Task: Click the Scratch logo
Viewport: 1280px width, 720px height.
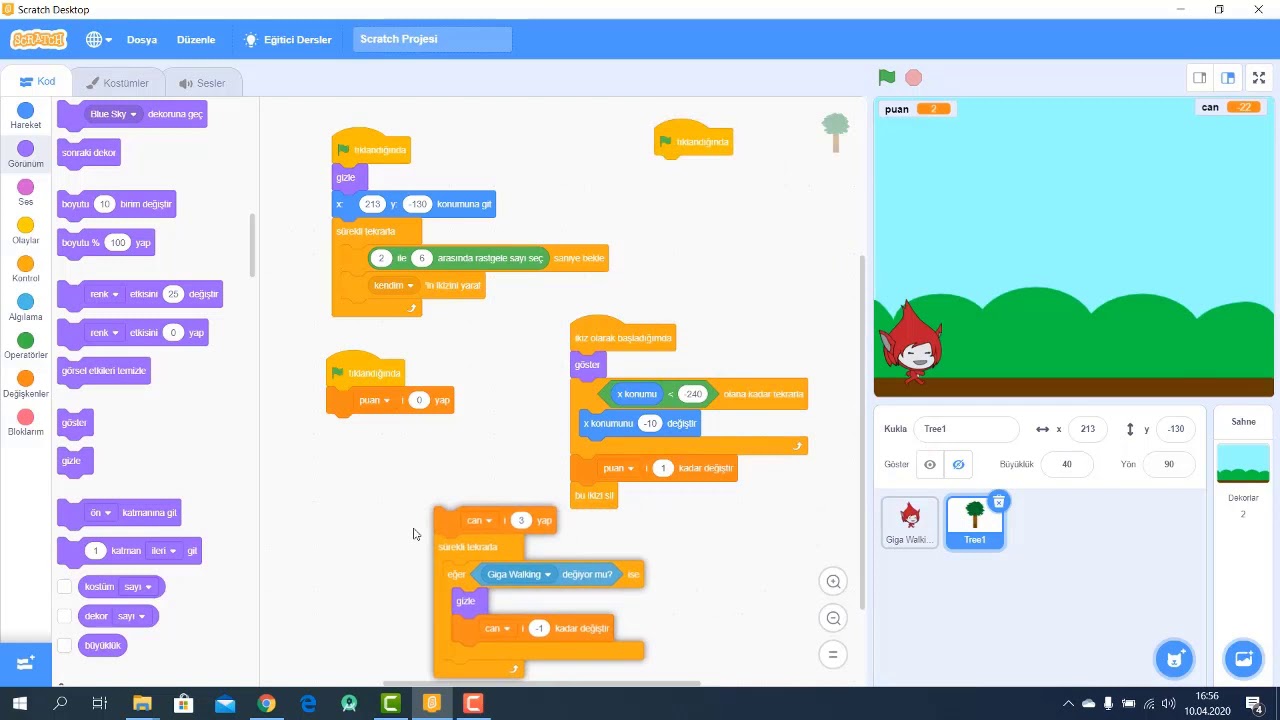Action: pyautogui.click(x=38, y=40)
